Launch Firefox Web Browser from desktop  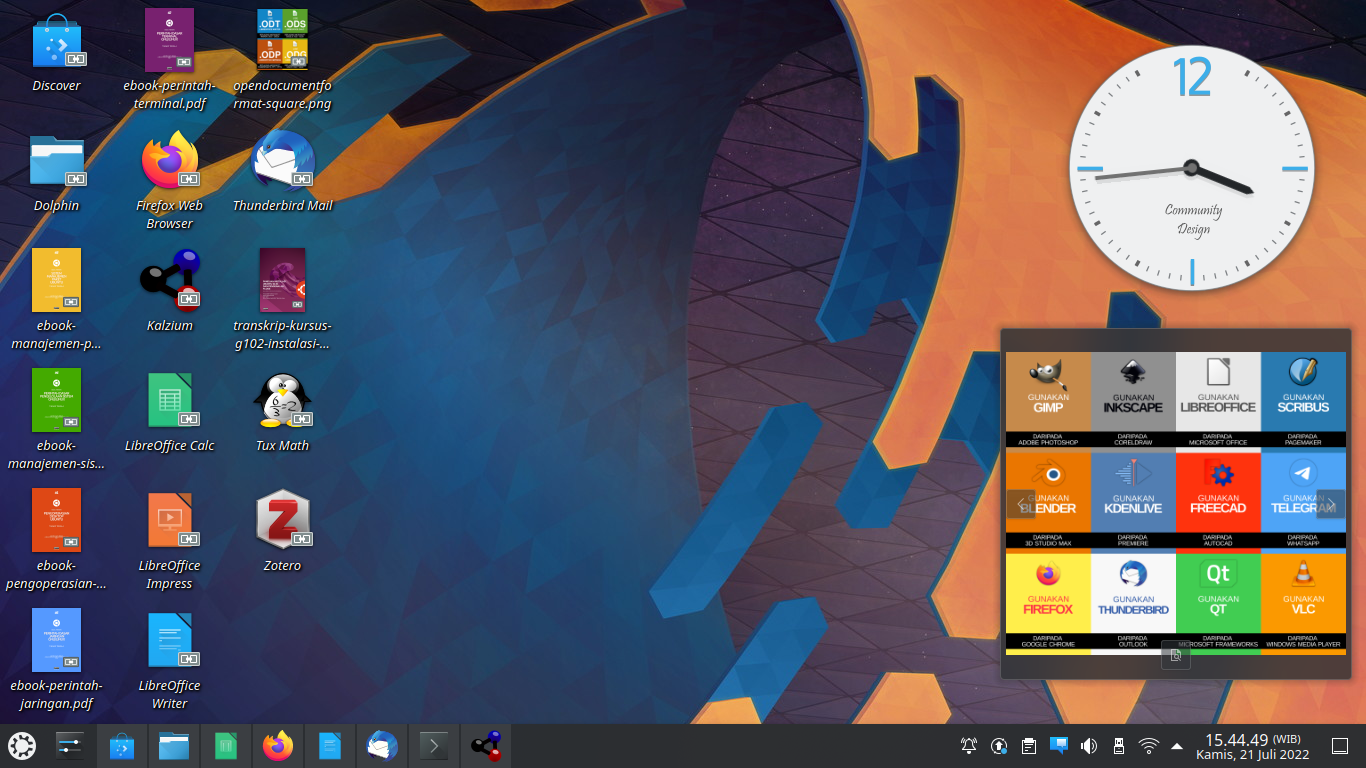(169, 180)
